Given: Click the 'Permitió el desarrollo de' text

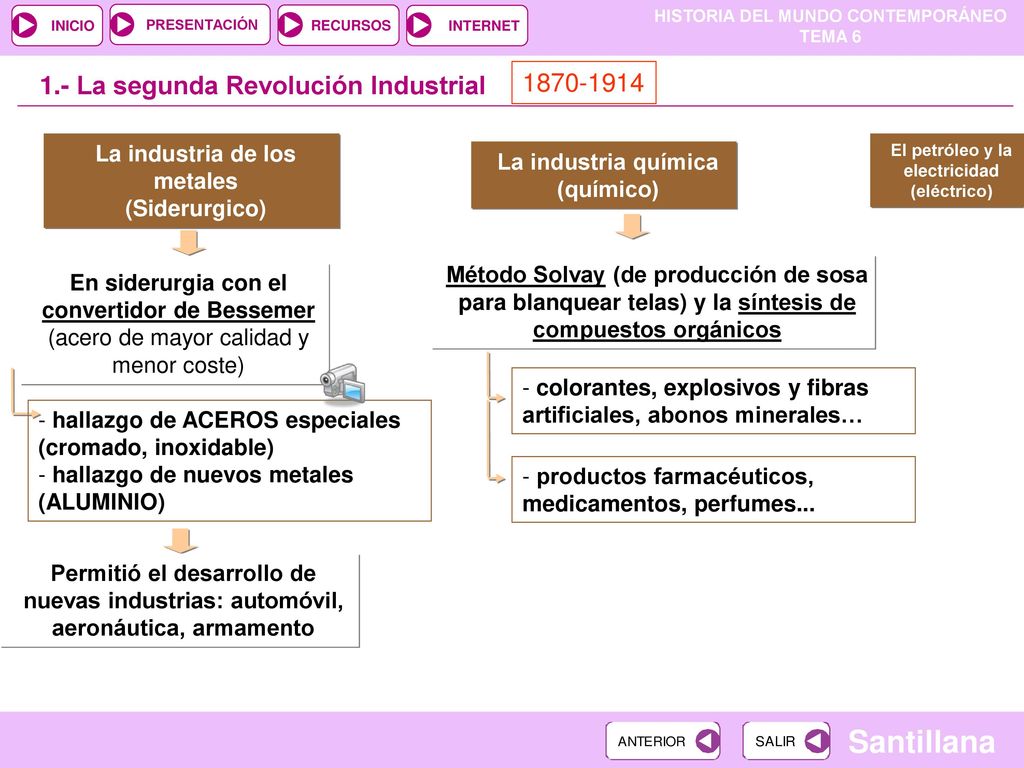Looking at the screenshot, I should [184, 573].
